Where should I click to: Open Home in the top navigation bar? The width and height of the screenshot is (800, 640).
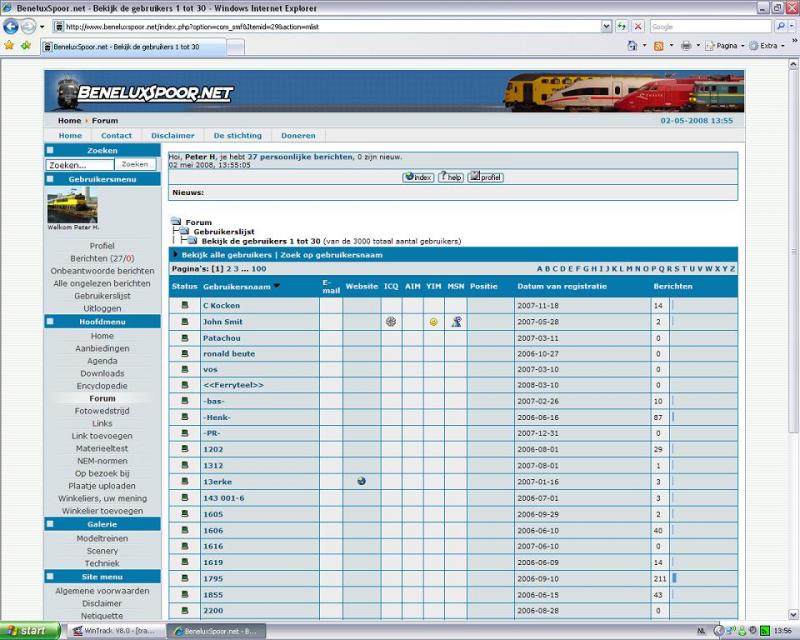pos(70,136)
